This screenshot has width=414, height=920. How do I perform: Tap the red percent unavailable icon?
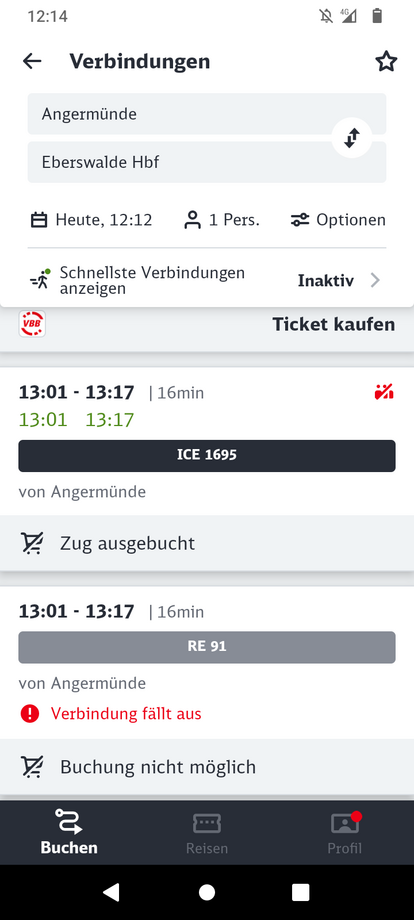pos(384,392)
